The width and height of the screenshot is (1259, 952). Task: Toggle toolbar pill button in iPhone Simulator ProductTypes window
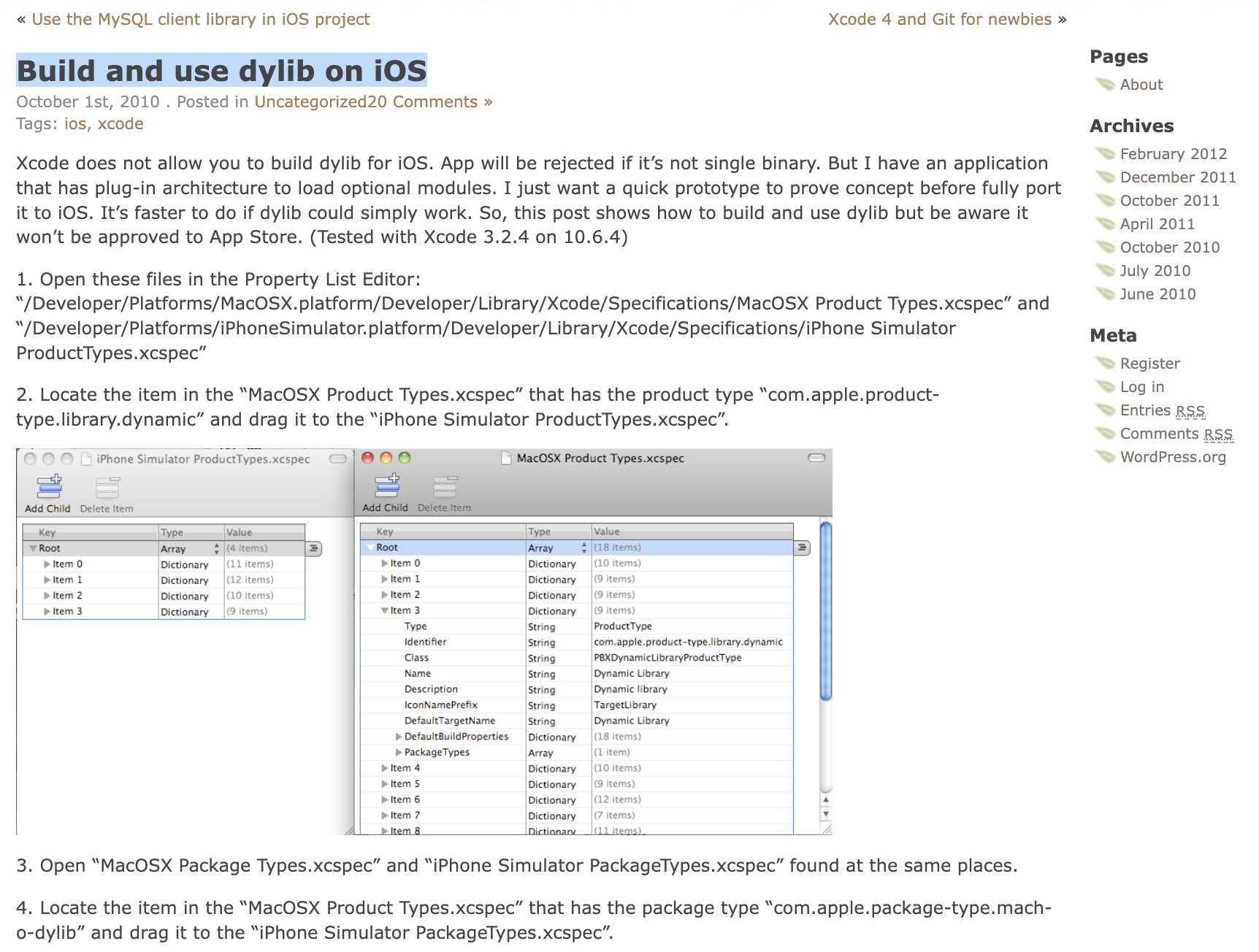pos(337,459)
